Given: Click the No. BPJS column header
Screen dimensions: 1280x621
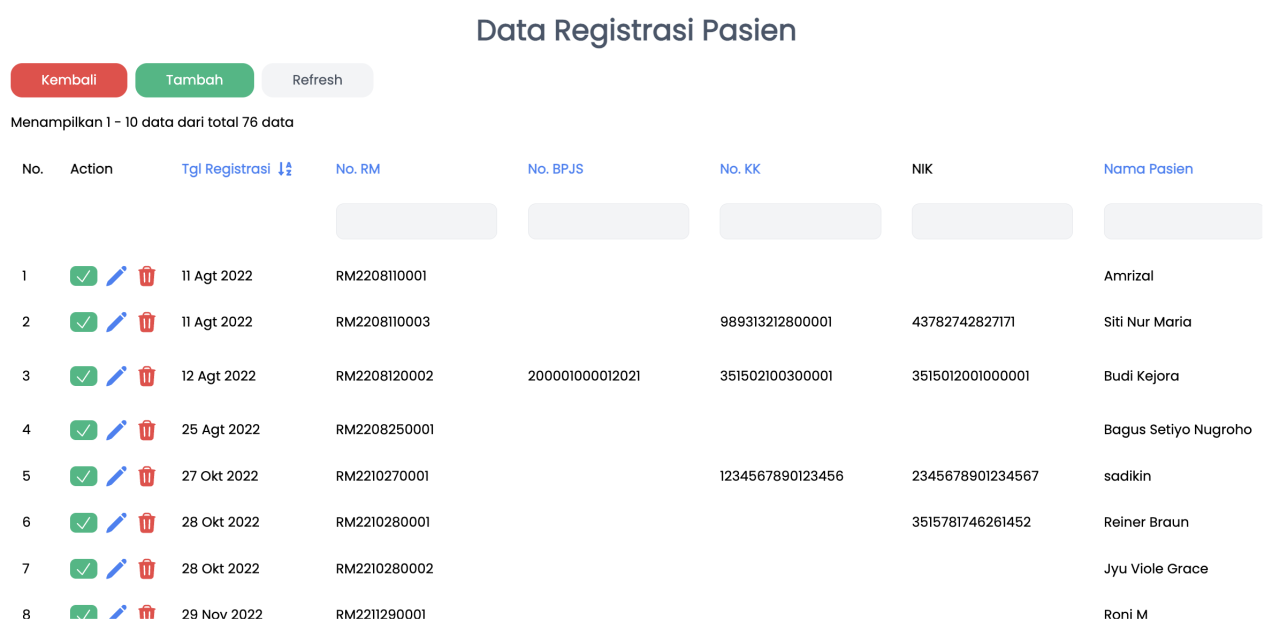Looking at the screenshot, I should [x=555, y=169].
